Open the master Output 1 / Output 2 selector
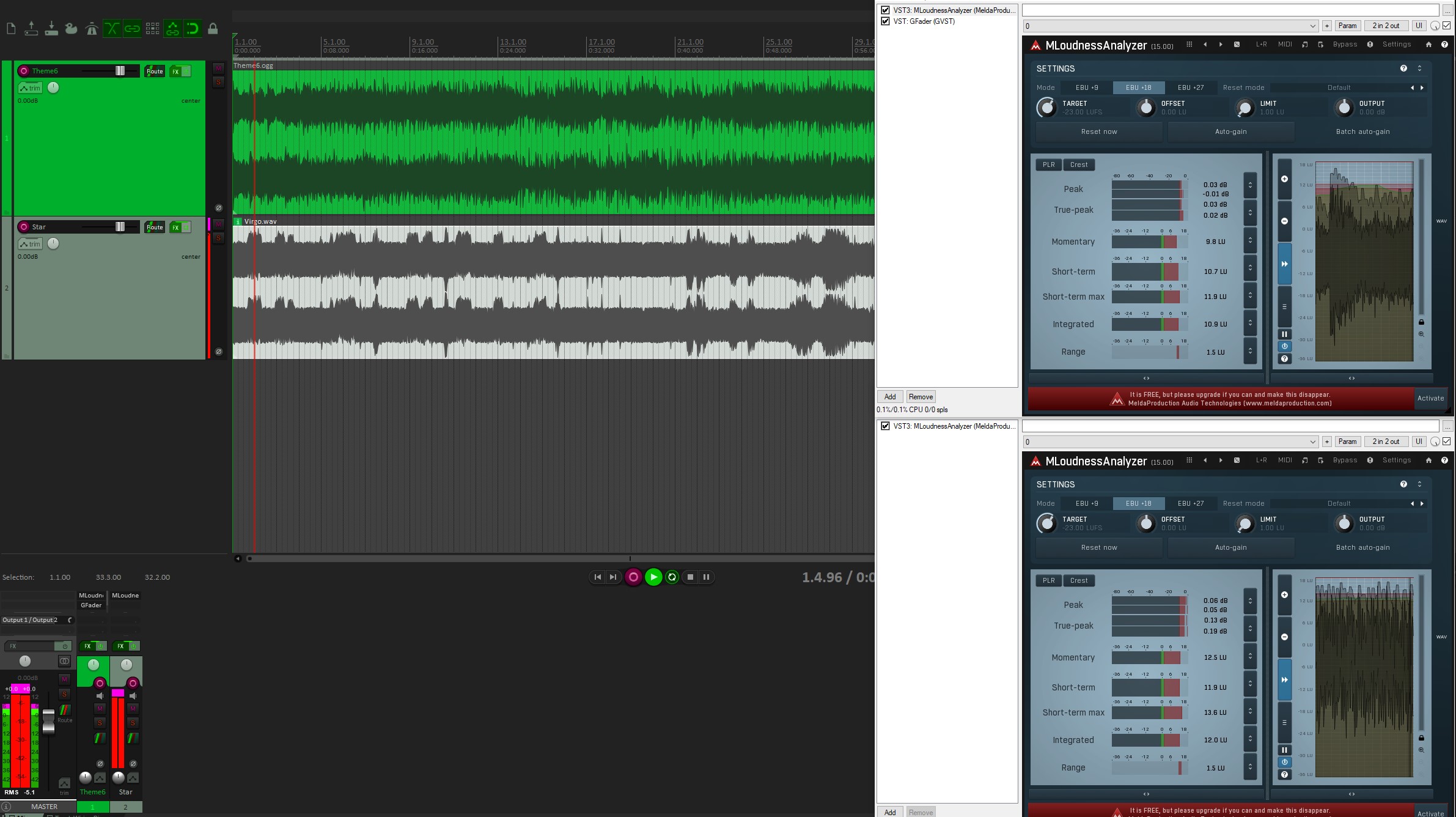Viewport: 1456px width, 817px height. [37, 620]
